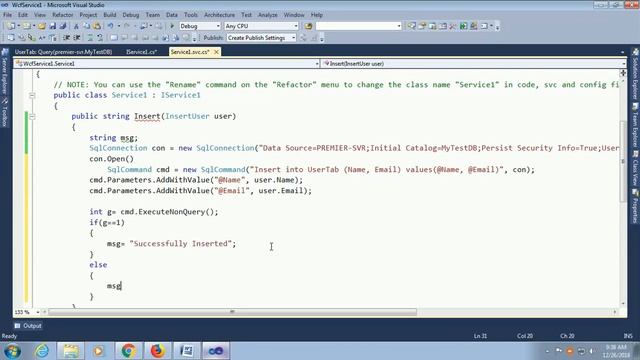Open the 133 % zoom level dropdown
Viewport: 640px width, 360px height.
38,312
